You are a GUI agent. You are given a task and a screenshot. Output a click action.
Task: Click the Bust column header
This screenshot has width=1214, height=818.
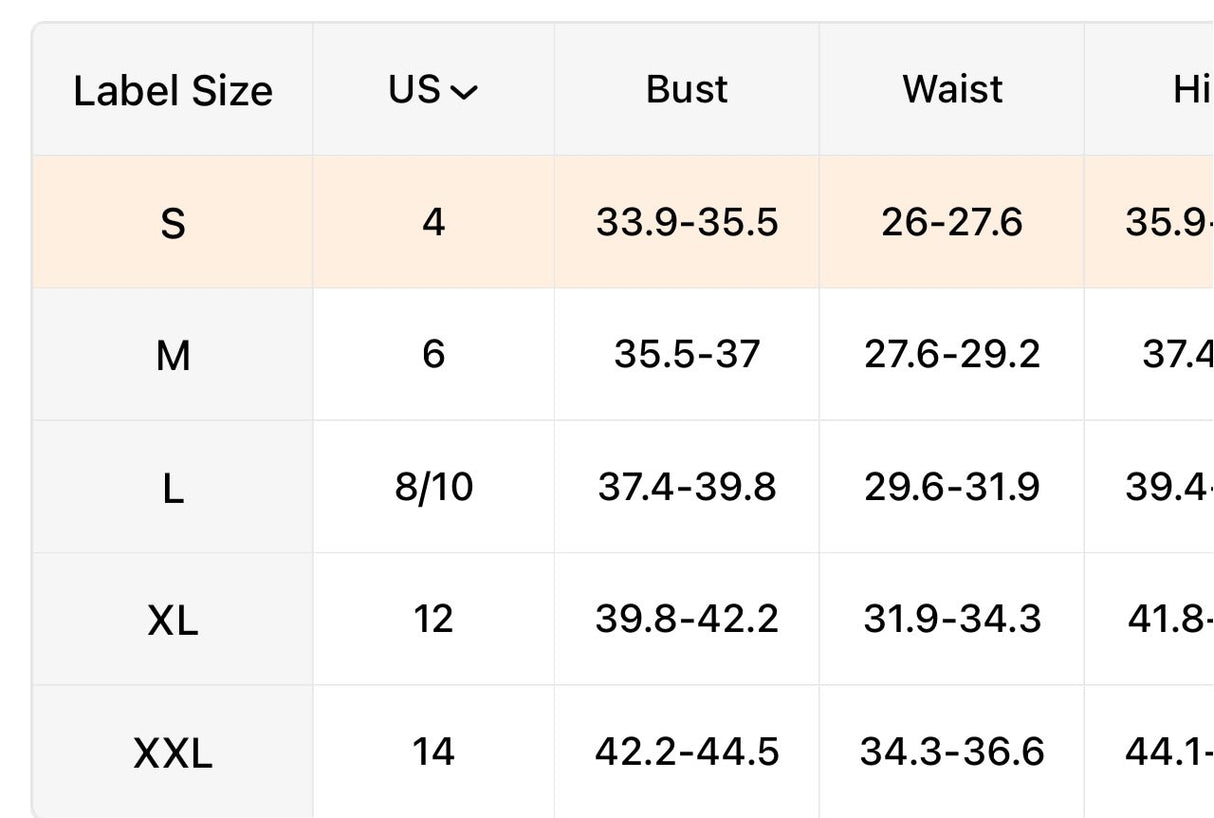point(687,90)
